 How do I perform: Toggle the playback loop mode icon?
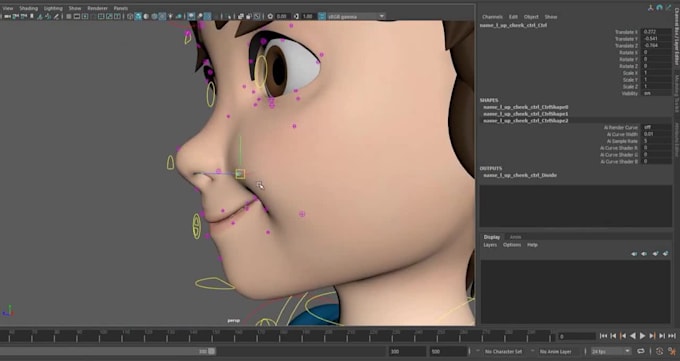pos(641,351)
